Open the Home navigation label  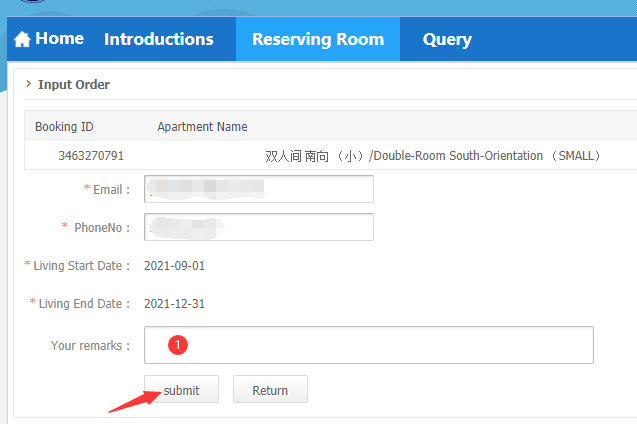click(x=60, y=39)
